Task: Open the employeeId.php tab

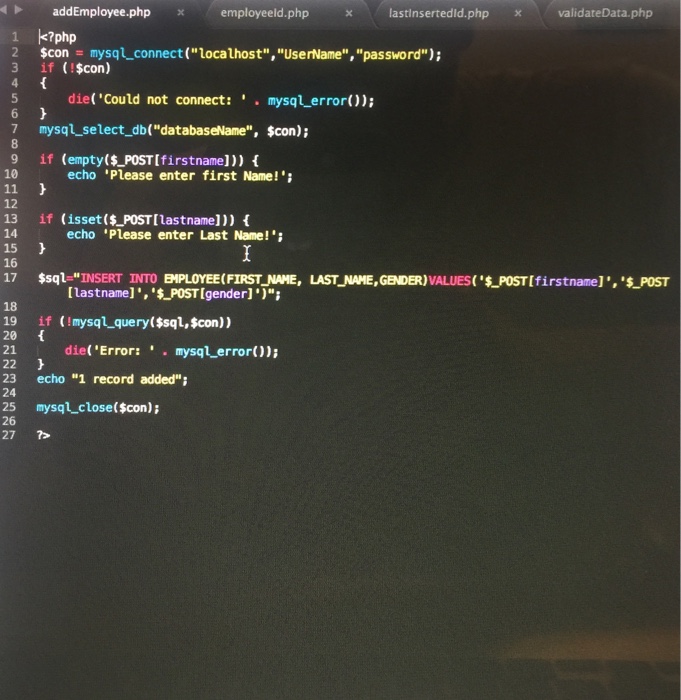Action: tap(265, 13)
